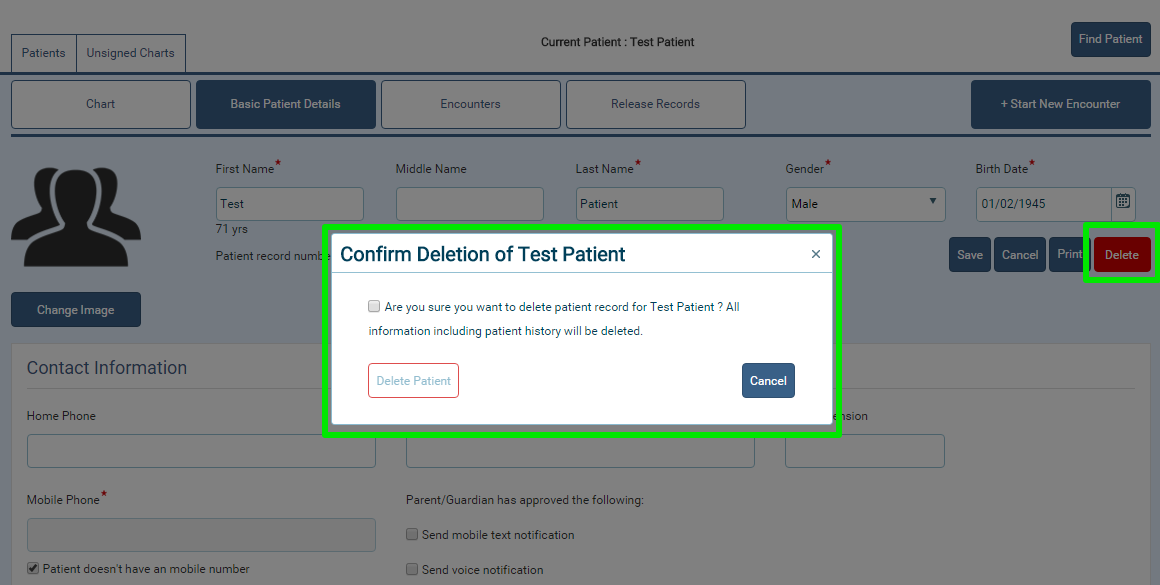The width and height of the screenshot is (1160, 585).
Task: Enable Send voice notification checkbox
Action: click(x=412, y=569)
